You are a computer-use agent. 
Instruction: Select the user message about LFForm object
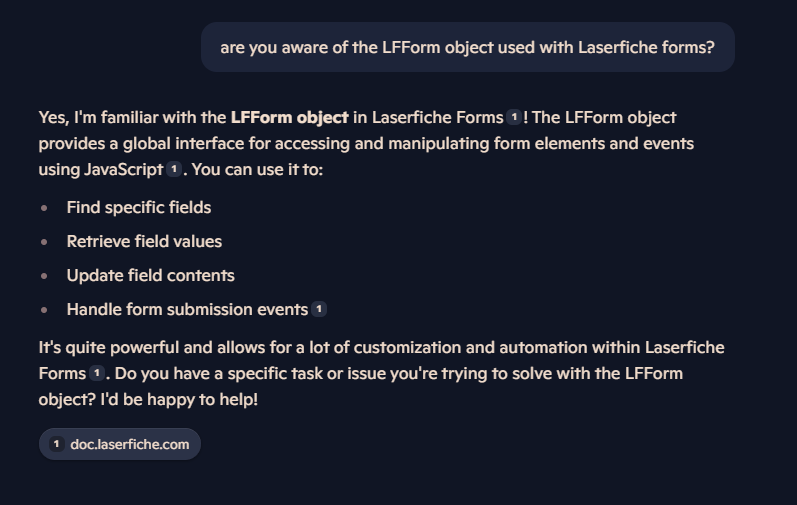[x=468, y=47]
